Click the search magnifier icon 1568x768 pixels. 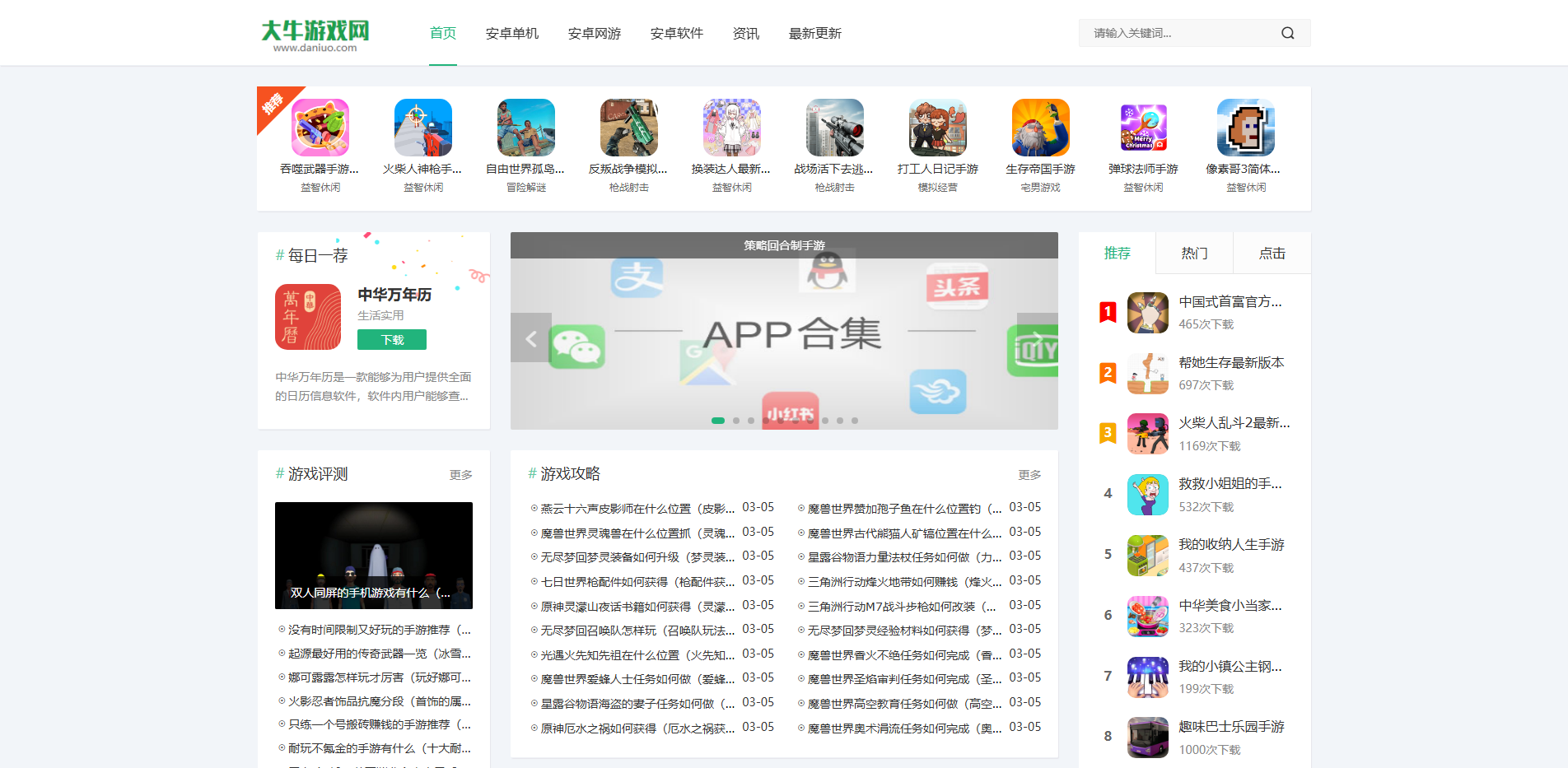1287,33
